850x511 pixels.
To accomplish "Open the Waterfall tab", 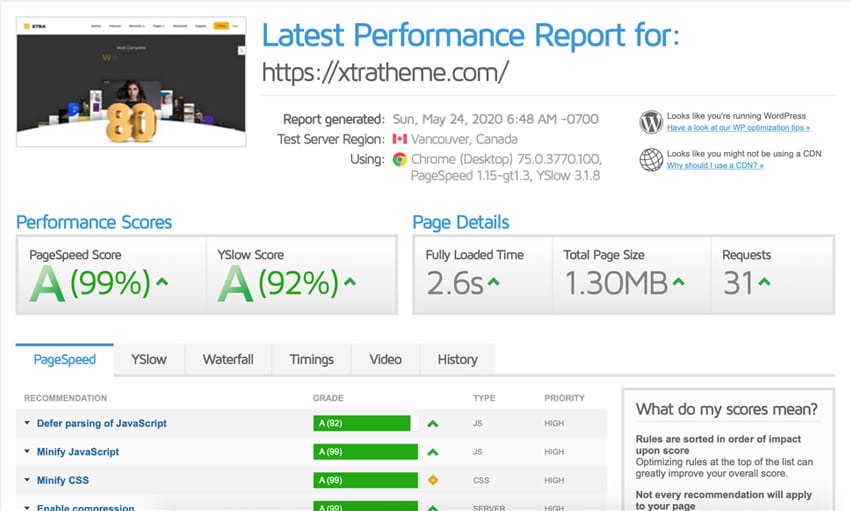I will 228,360.
